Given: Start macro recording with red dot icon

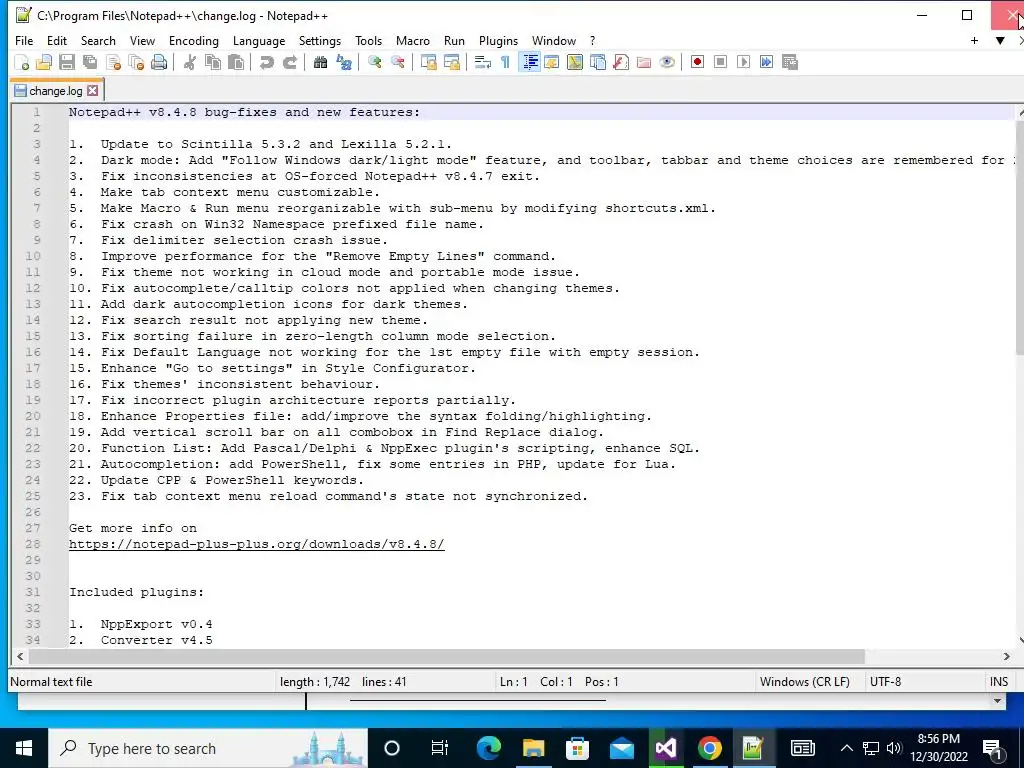Looking at the screenshot, I should [697, 63].
